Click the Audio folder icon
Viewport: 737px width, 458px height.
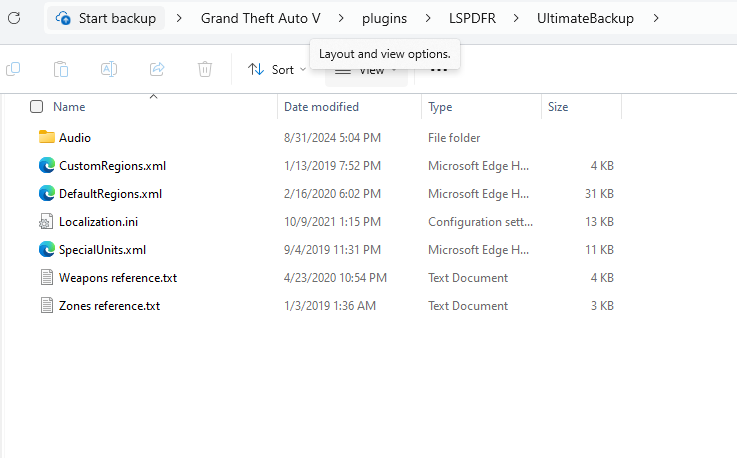click(x=46, y=137)
